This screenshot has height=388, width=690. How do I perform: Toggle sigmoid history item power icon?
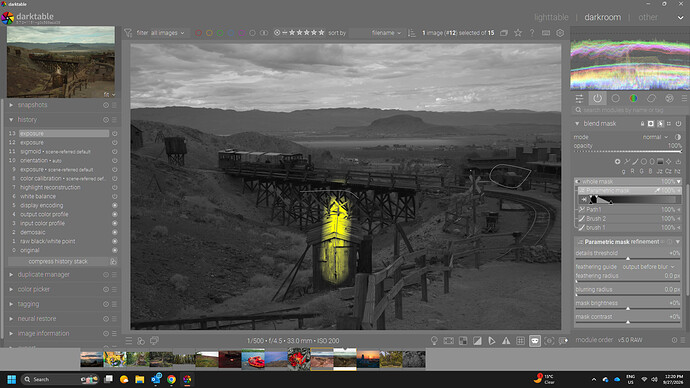114,151
